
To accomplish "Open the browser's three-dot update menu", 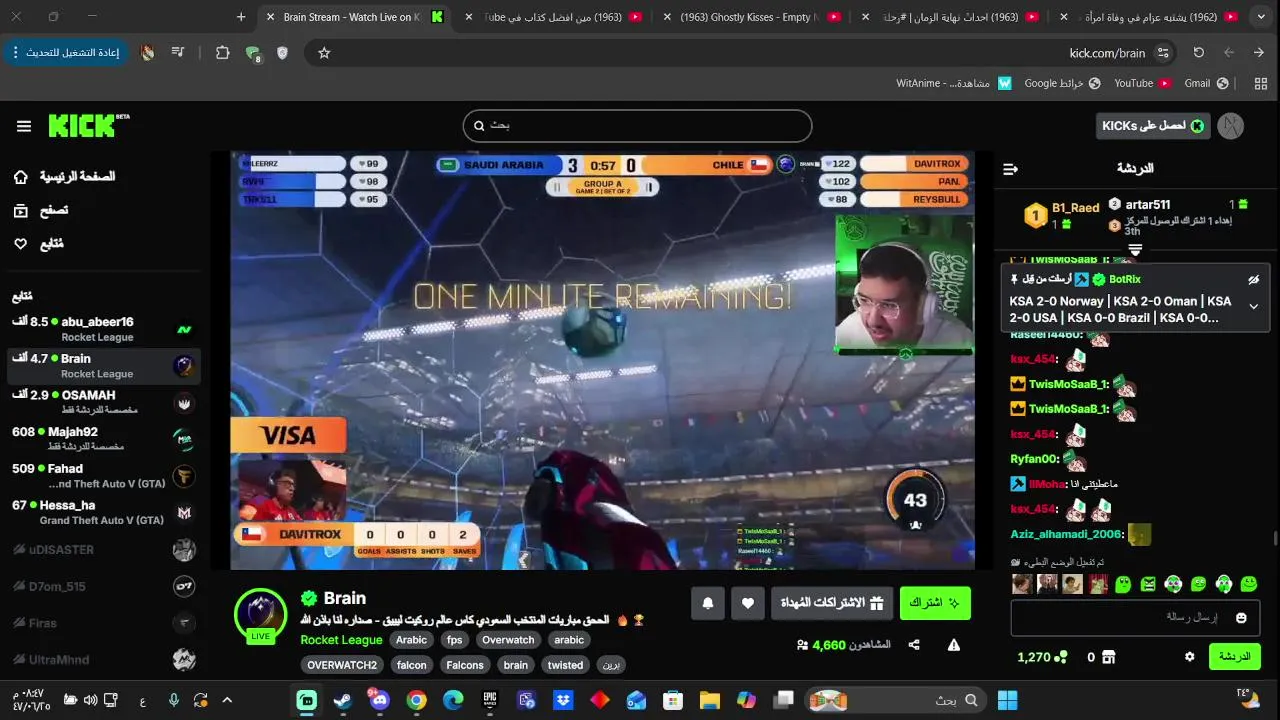I will (x=66, y=53).
